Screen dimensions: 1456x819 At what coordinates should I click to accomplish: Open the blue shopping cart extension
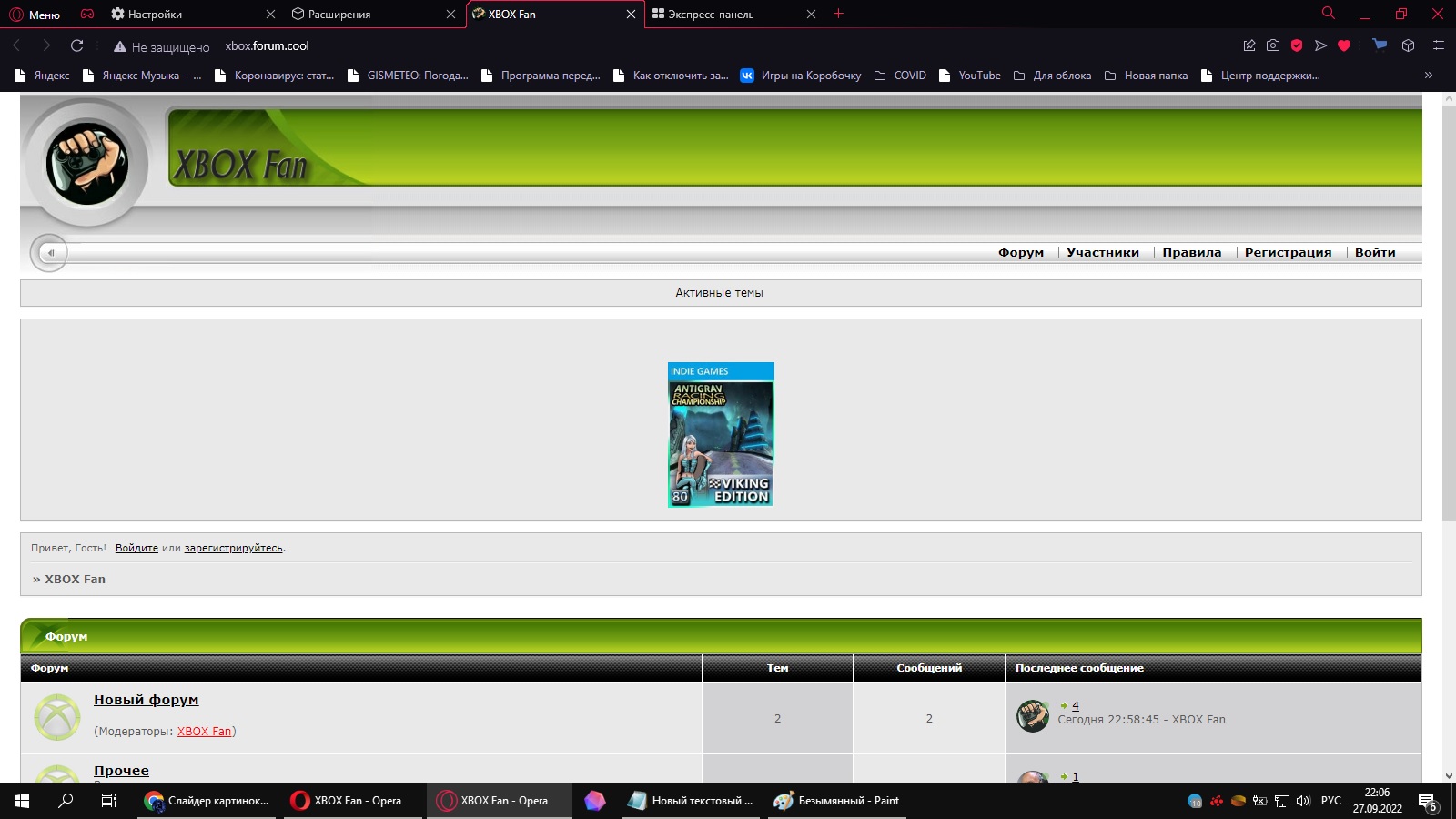pos(1380,45)
